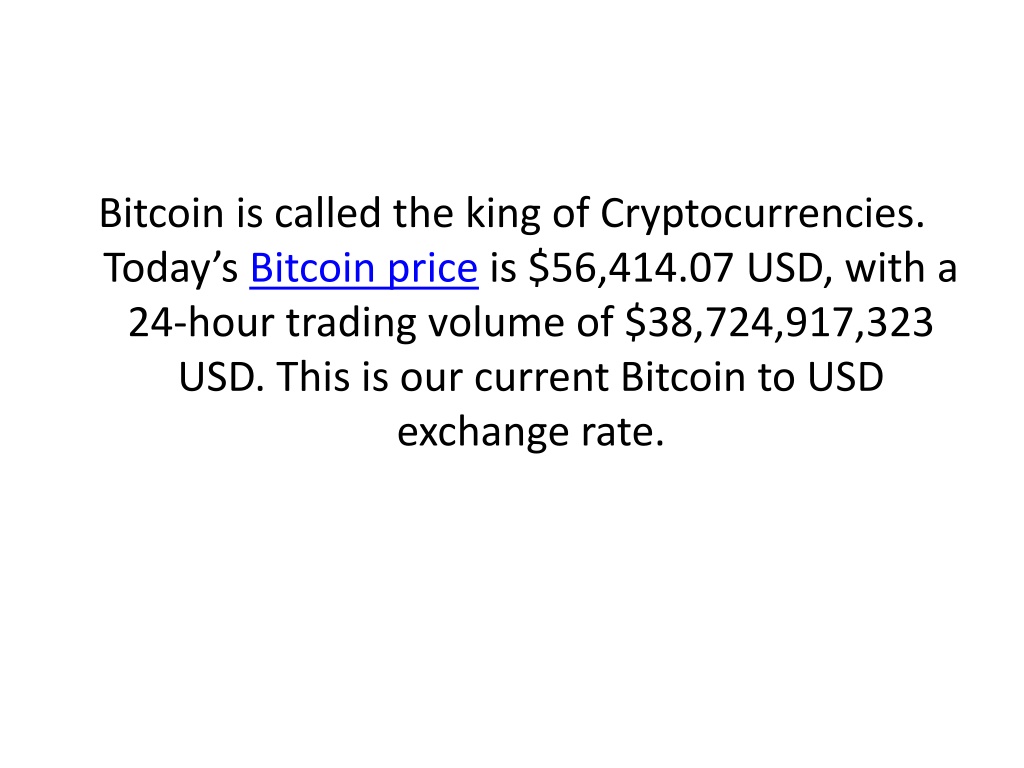
Task: Click the word Cryptocurrencies in first line
Action: point(762,214)
